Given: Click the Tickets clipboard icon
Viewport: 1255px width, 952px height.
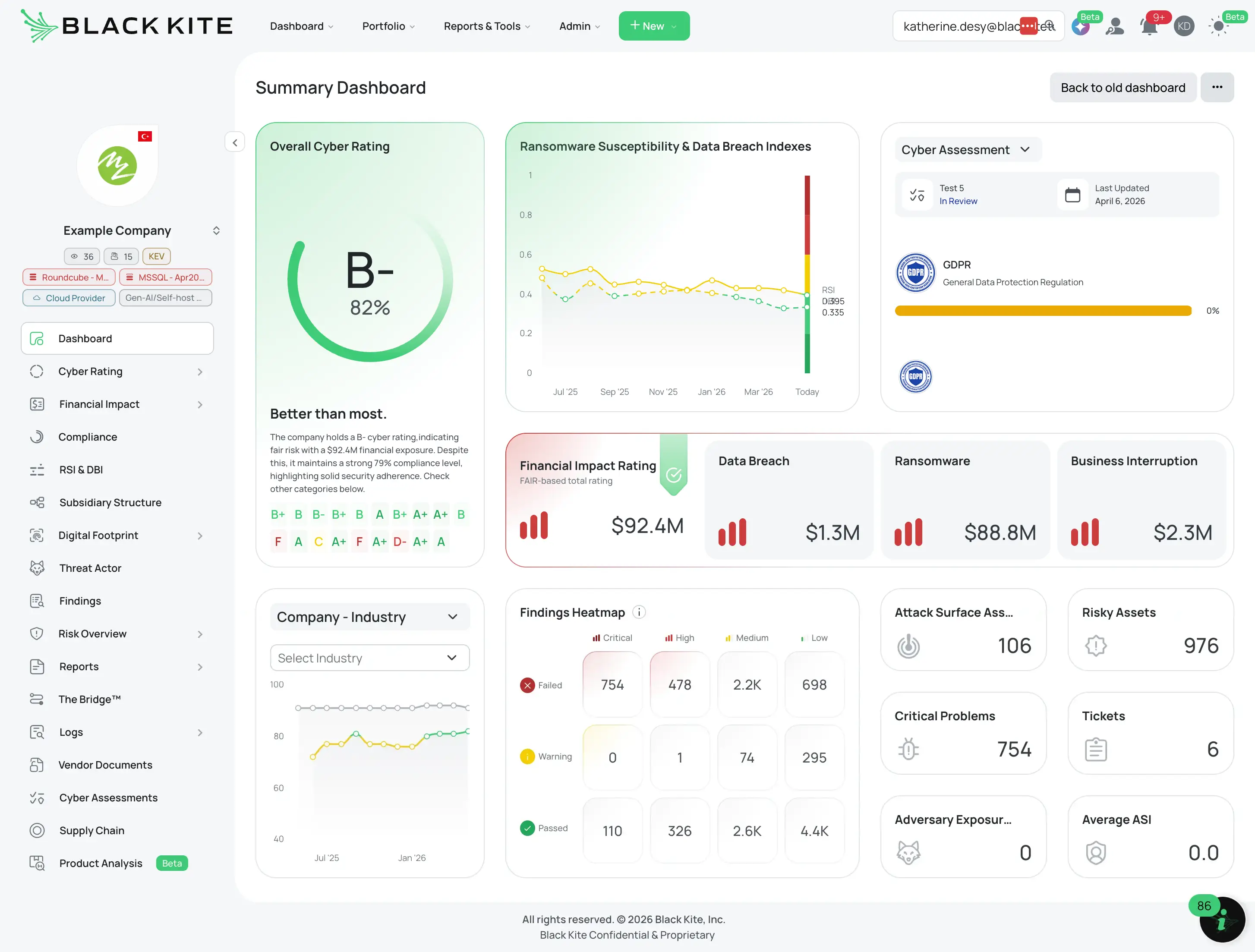Looking at the screenshot, I should click(1096, 749).
